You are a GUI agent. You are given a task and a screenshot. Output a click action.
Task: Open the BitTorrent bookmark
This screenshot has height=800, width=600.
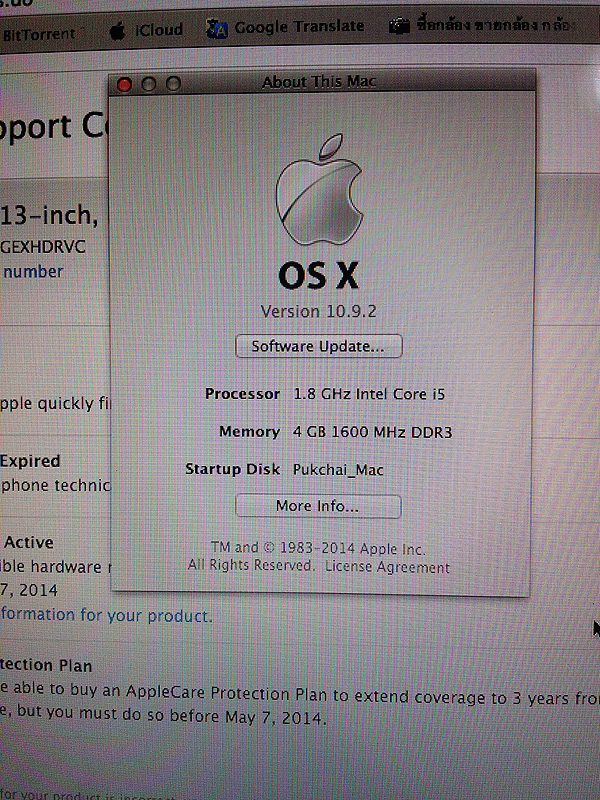[38, 34]
